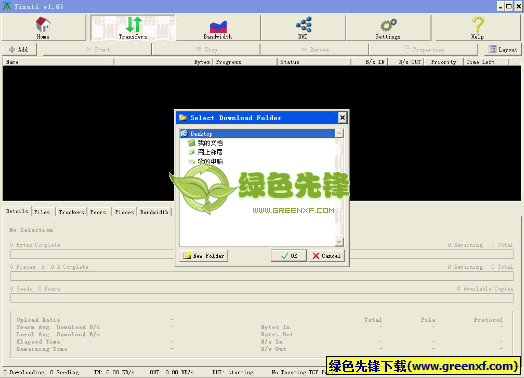The width and height of the screenshot is (524, 378).
Task: Sort transfers by Progress column
Action: [x=245, y=62]
